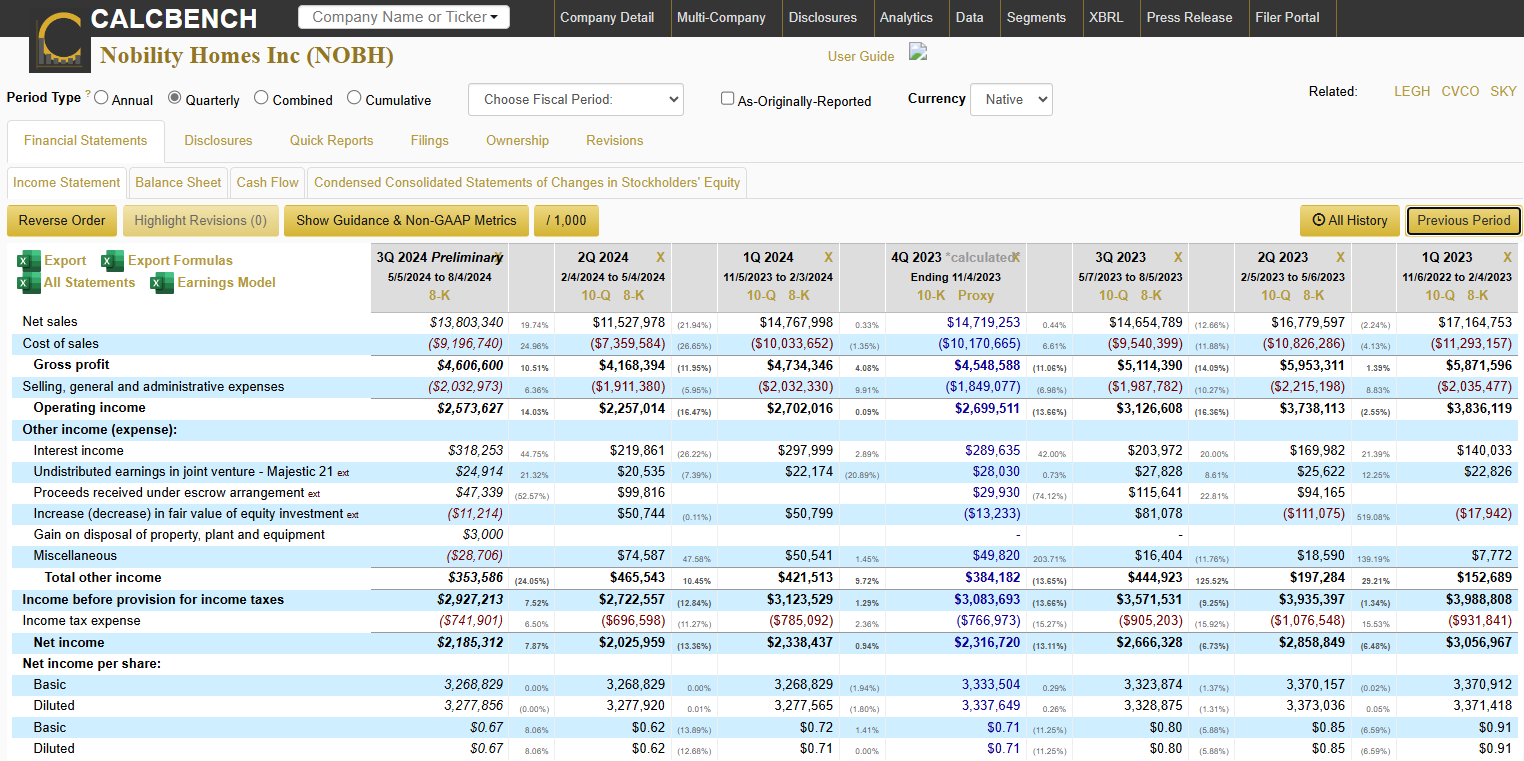Open the Choose Fiscal Period dropdown
The width and height of the screenshot is (1524, 761).
pos(575,99)
